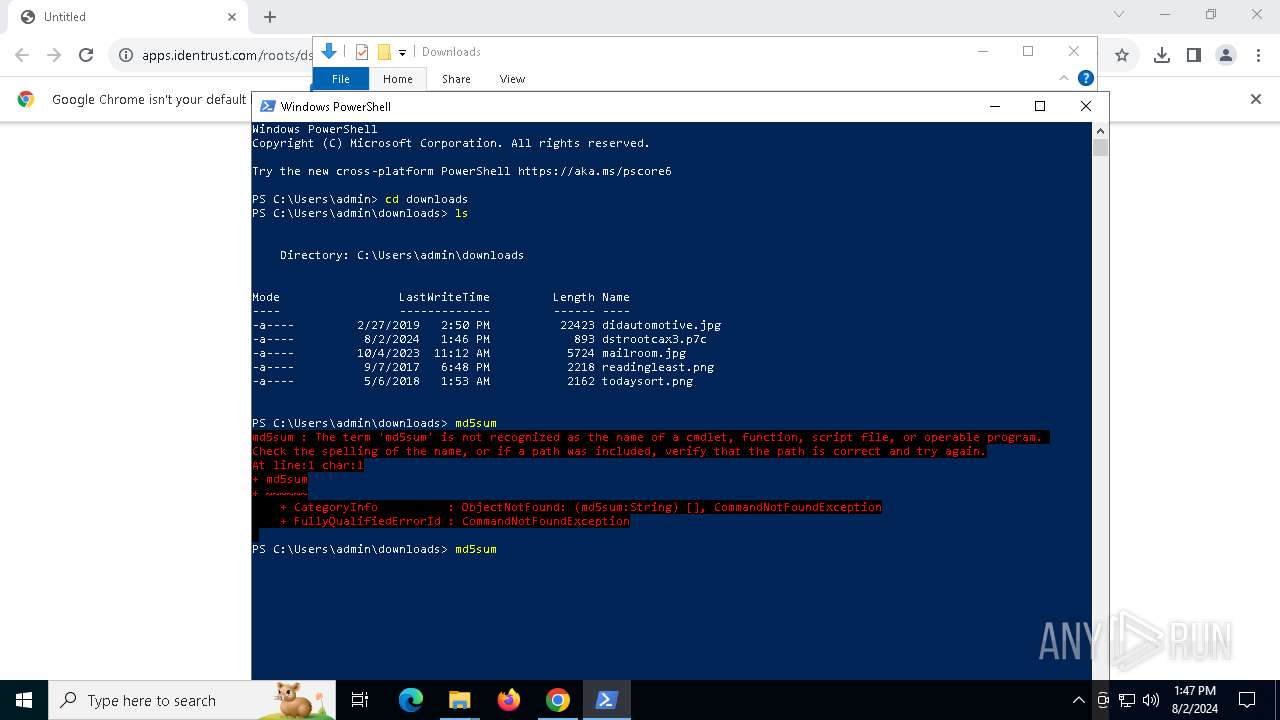Switch to Share ribbon tab

click(456, 79)
